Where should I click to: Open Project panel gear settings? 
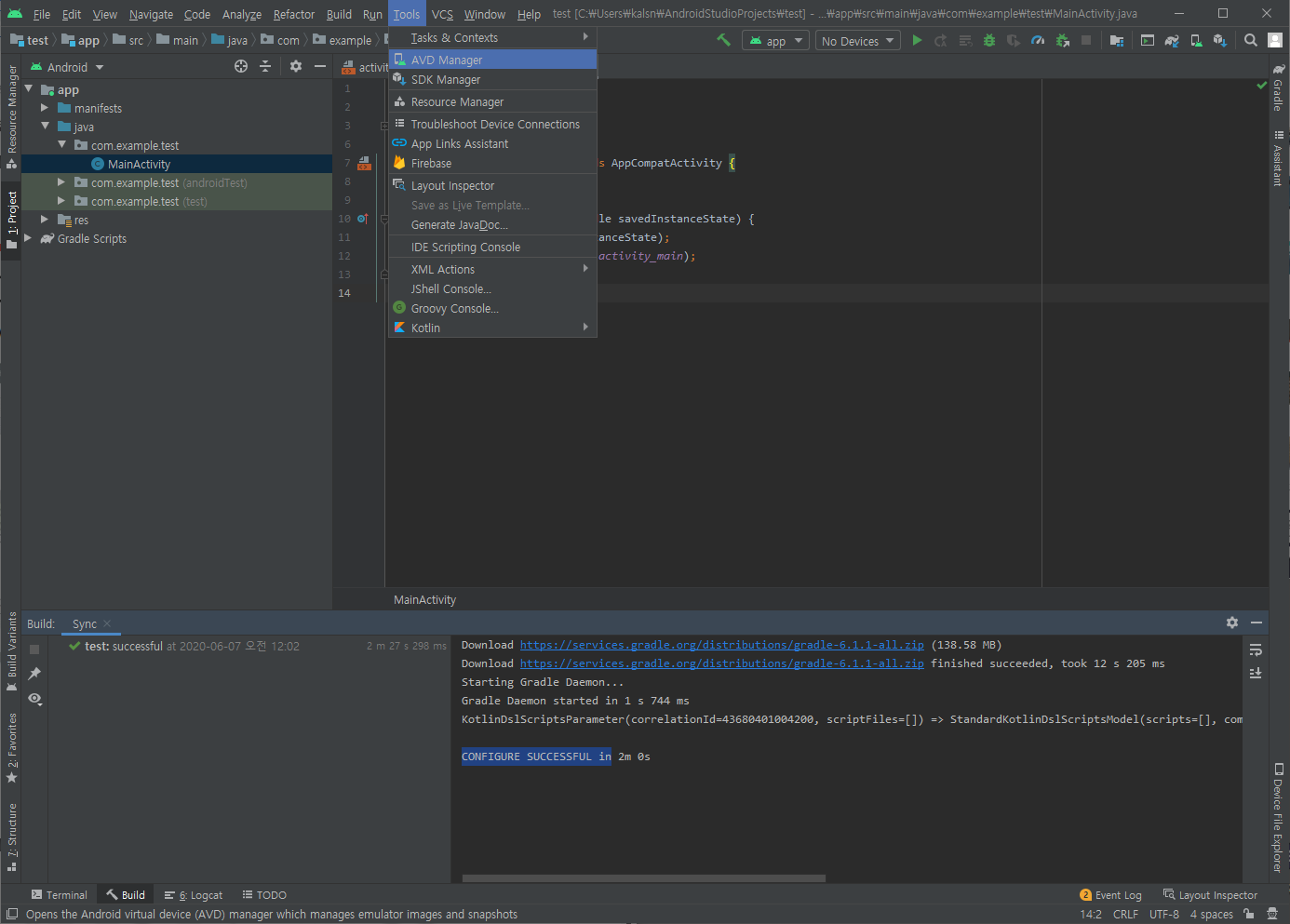point(296,66)
